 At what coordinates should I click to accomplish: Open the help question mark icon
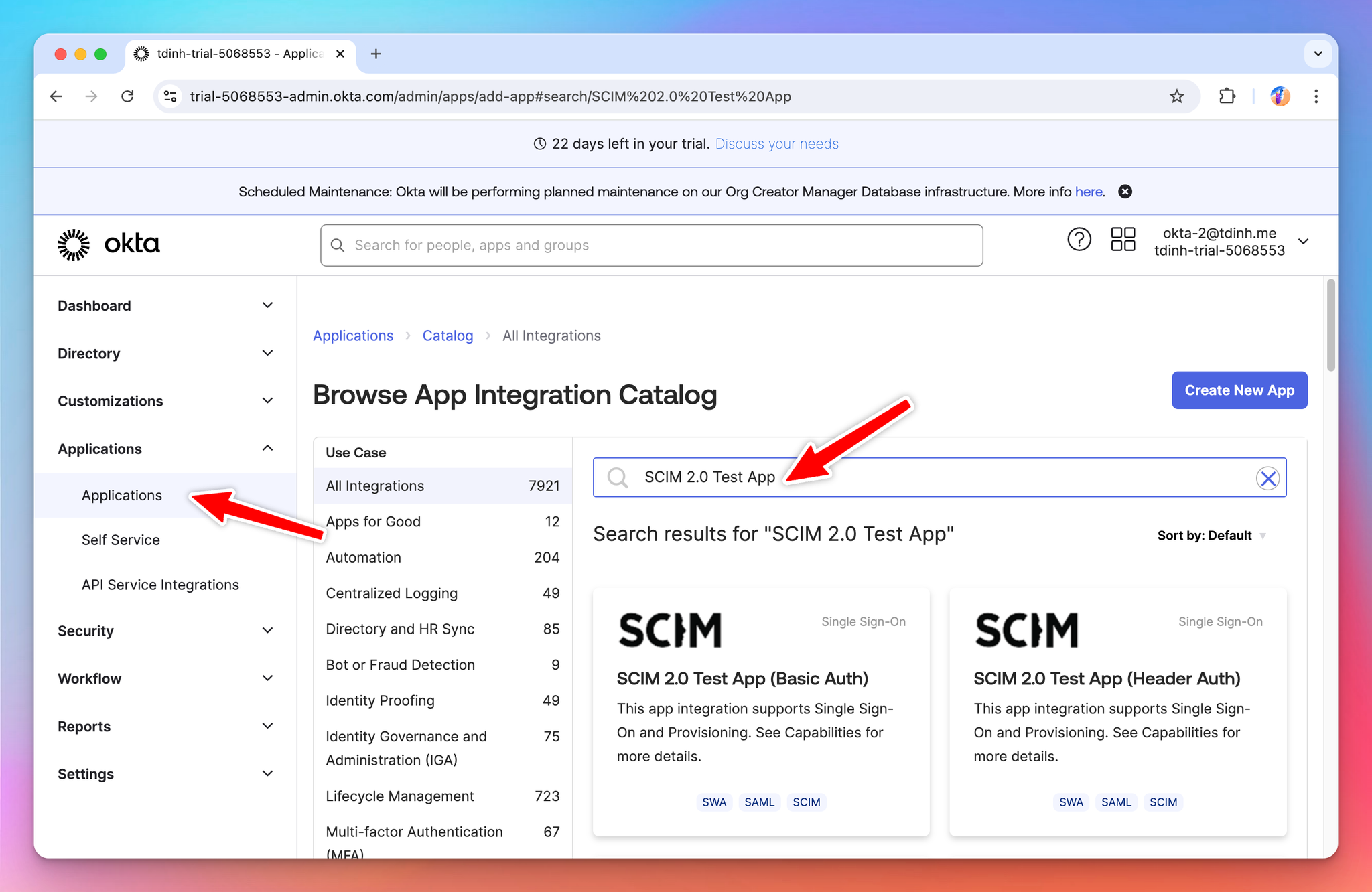pyautogui.click(x=1079, y=240)
